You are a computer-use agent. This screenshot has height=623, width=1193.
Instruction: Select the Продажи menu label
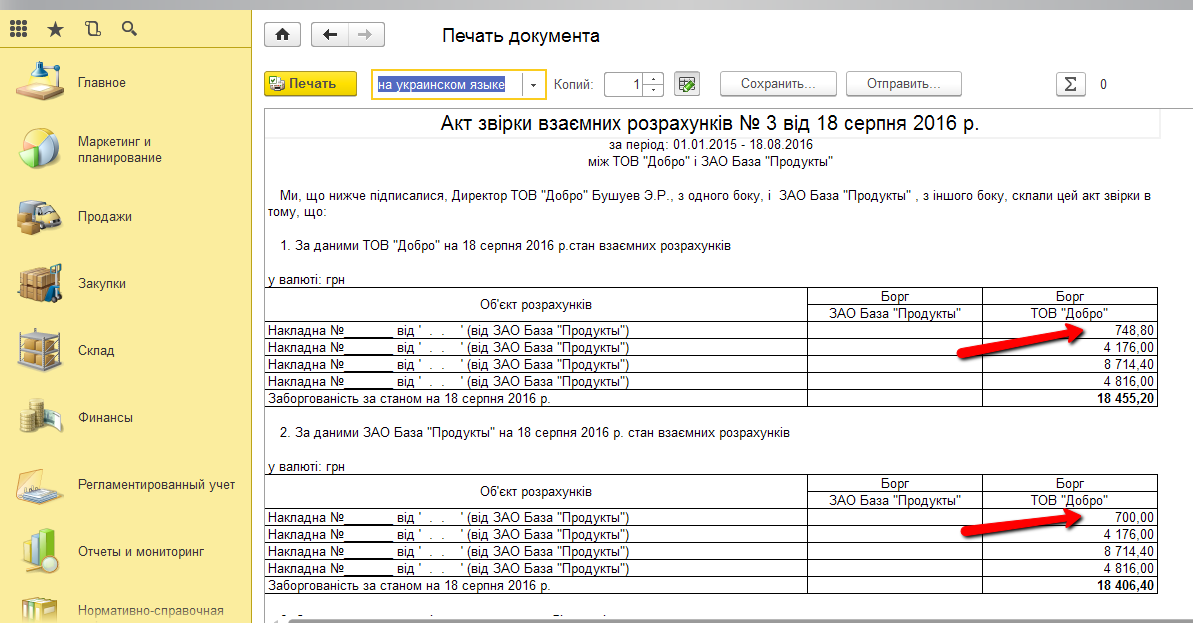pos(105,217)
